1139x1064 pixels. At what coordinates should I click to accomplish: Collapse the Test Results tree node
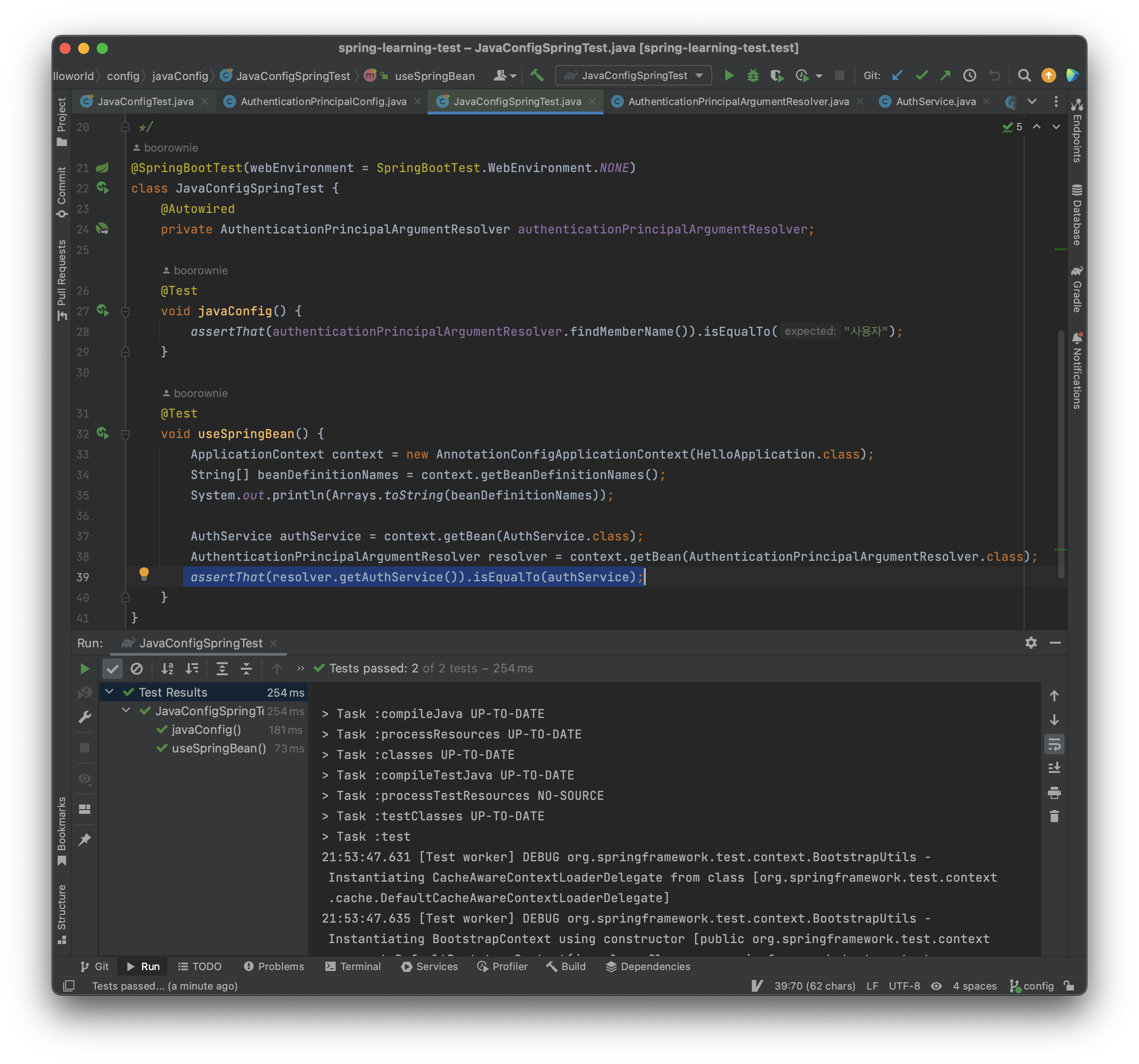pyautogui.click(x=109, y=692)
